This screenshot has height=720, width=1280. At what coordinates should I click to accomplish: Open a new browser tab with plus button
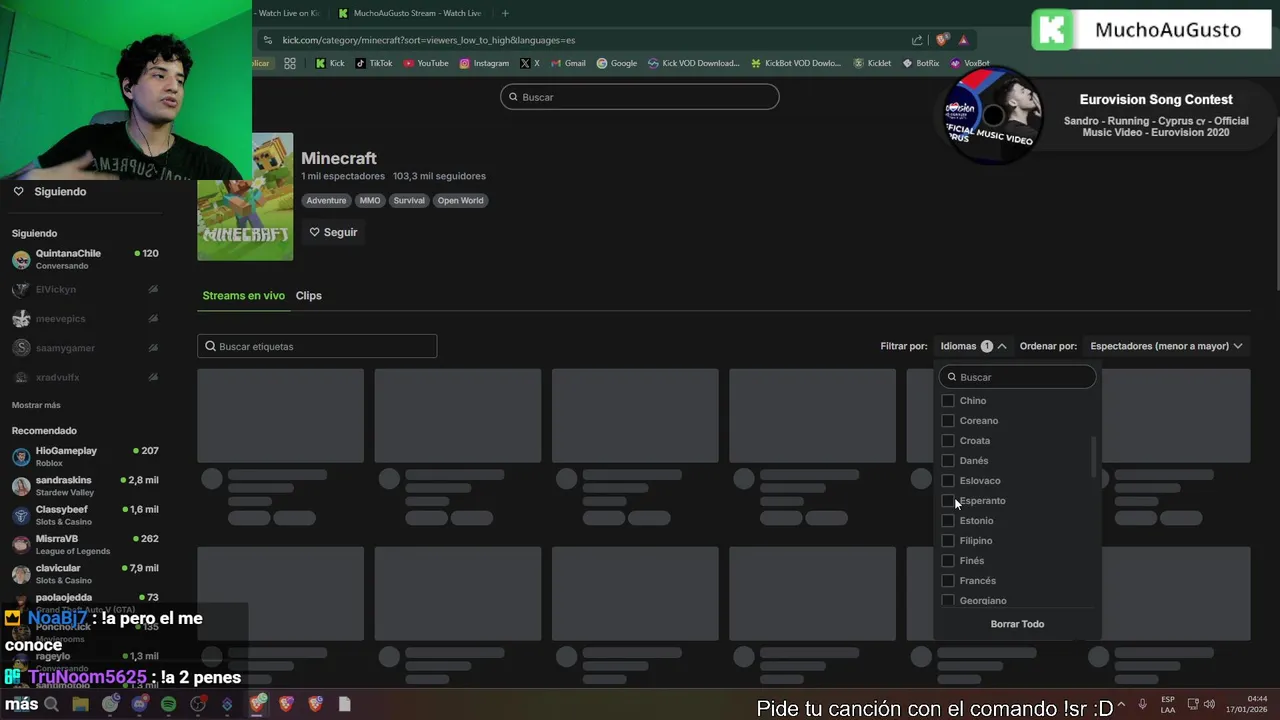(x=505, y=13)
